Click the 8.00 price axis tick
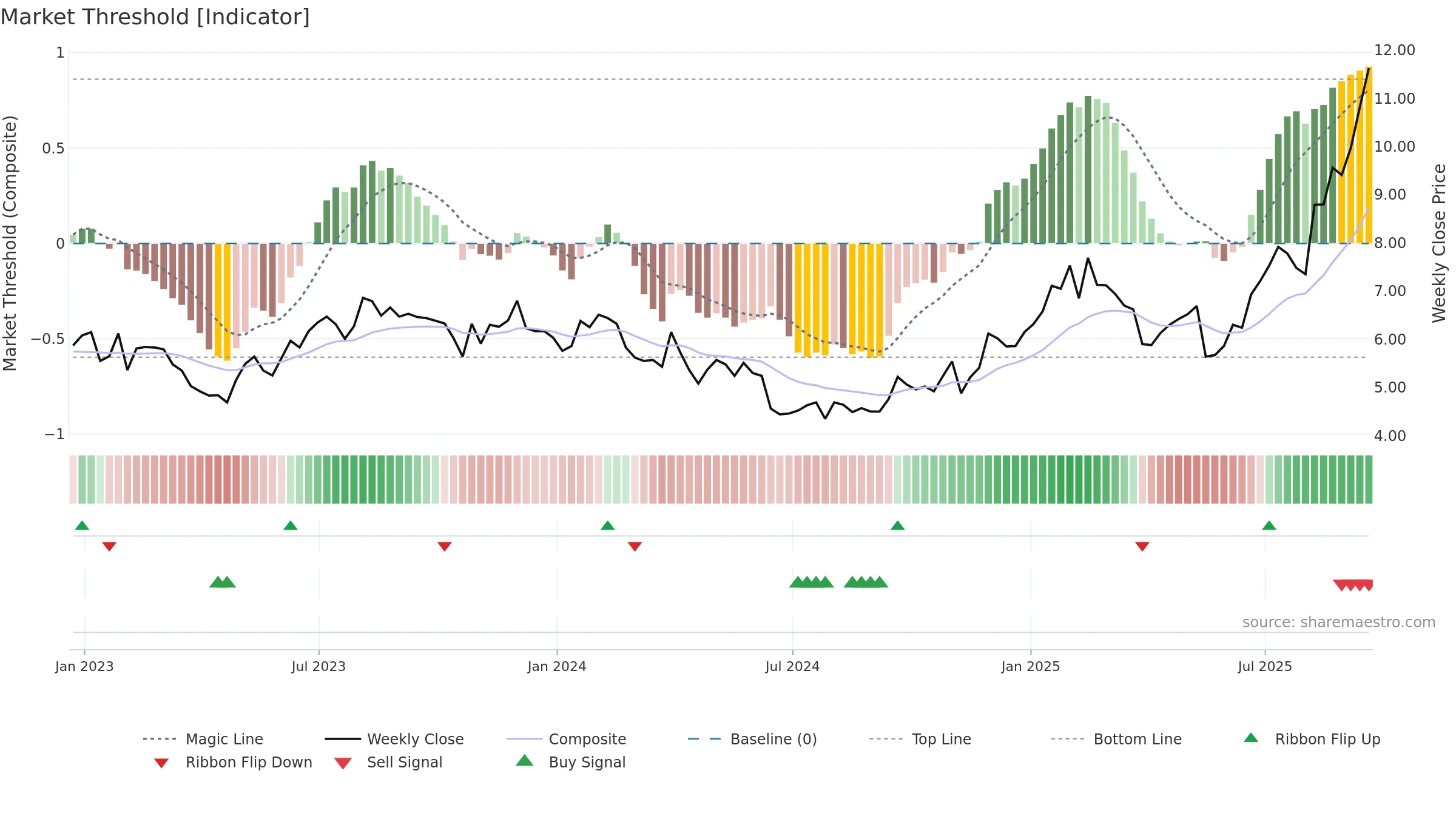1456x819 pixels. click(1390, 243)
